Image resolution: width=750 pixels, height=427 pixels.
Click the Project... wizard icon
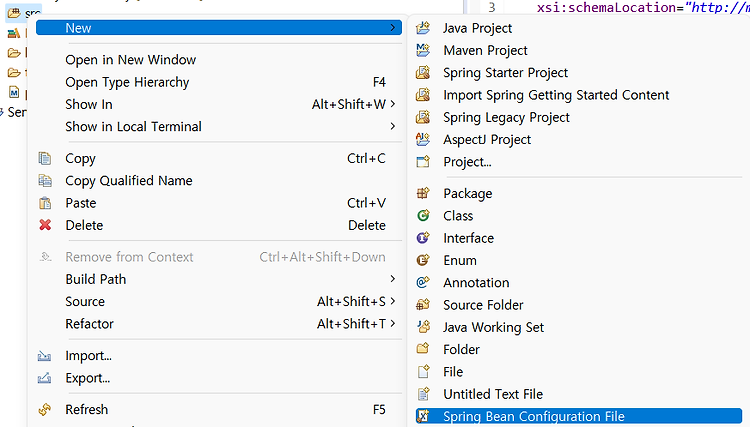(x=423, y=162)
